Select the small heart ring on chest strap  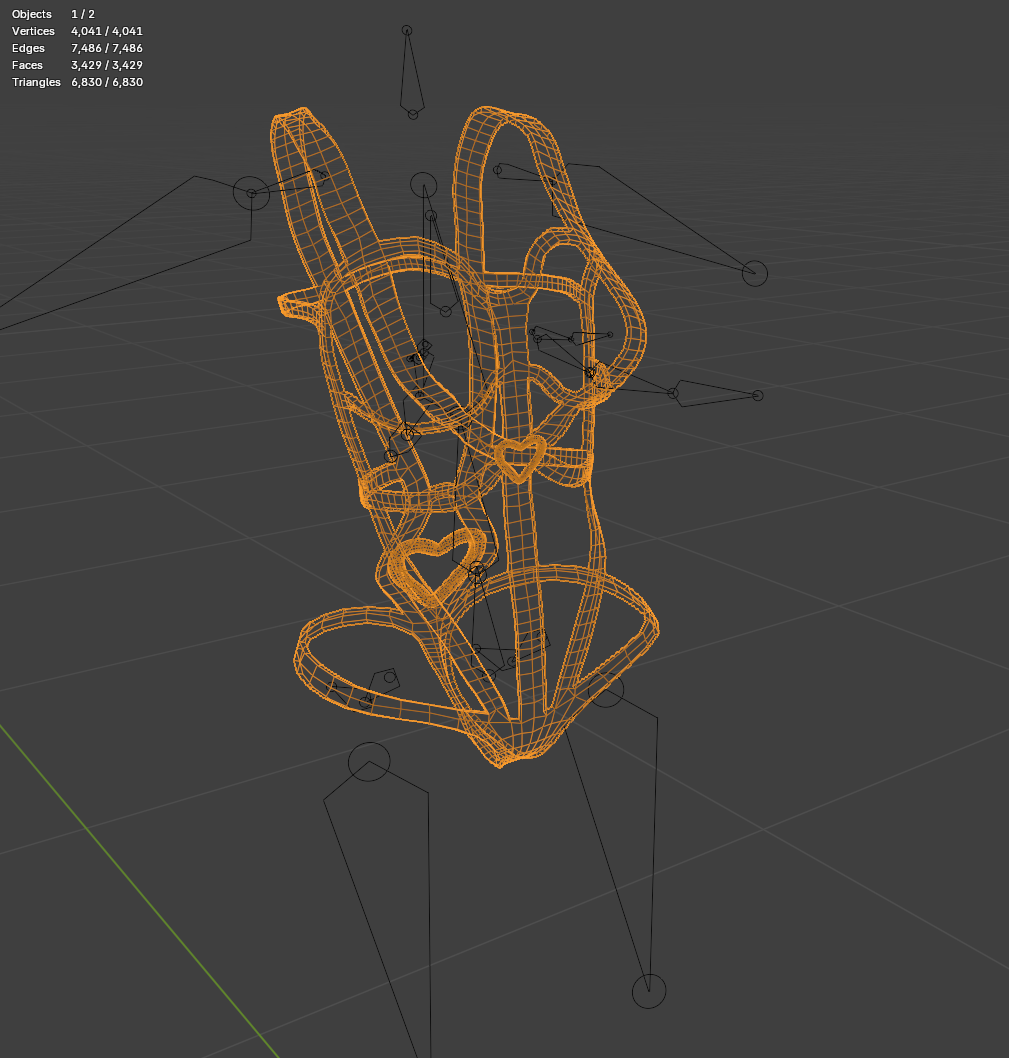pos(518,459)
